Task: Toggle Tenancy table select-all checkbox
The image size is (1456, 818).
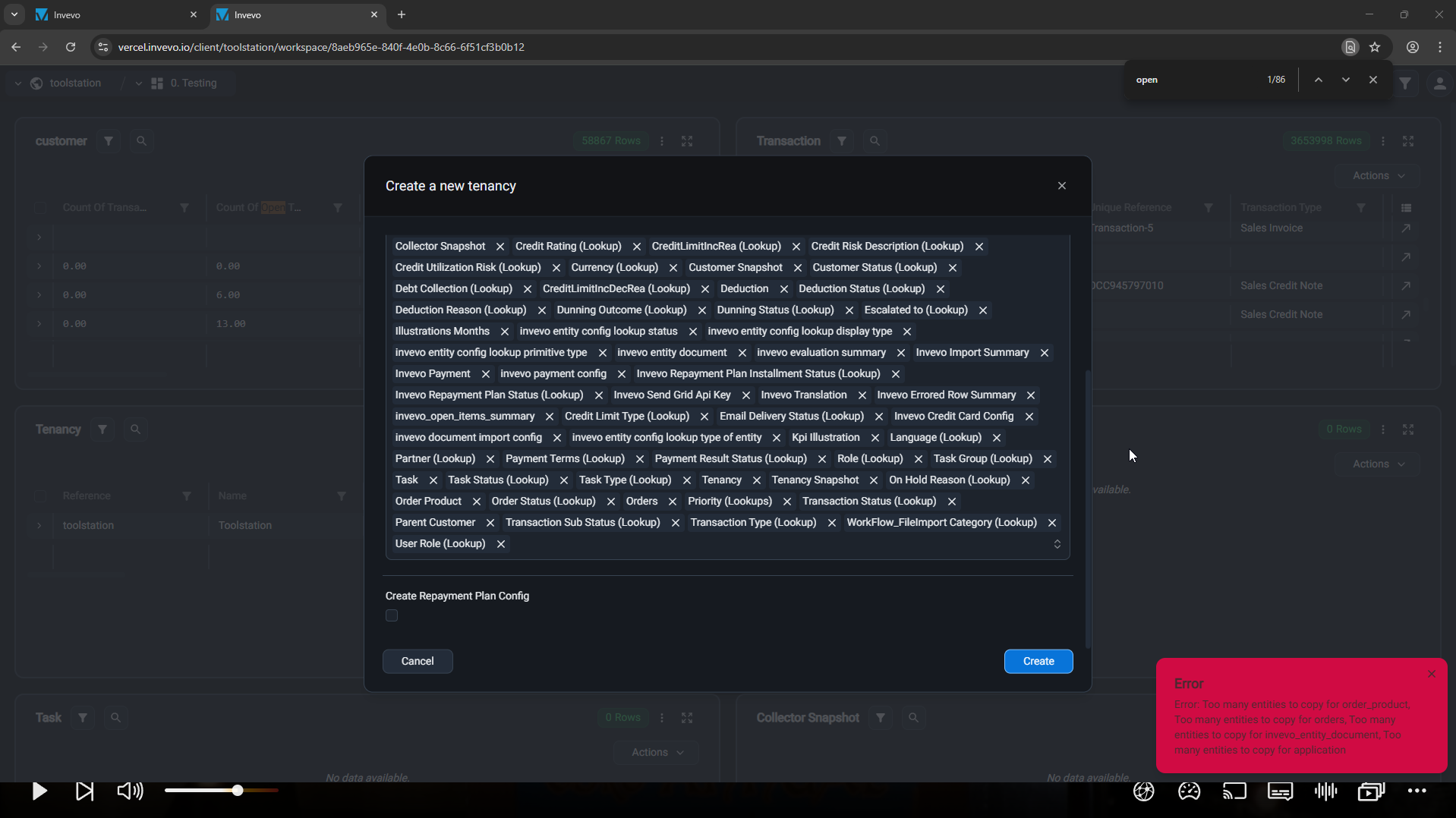Action: [40, 496]
